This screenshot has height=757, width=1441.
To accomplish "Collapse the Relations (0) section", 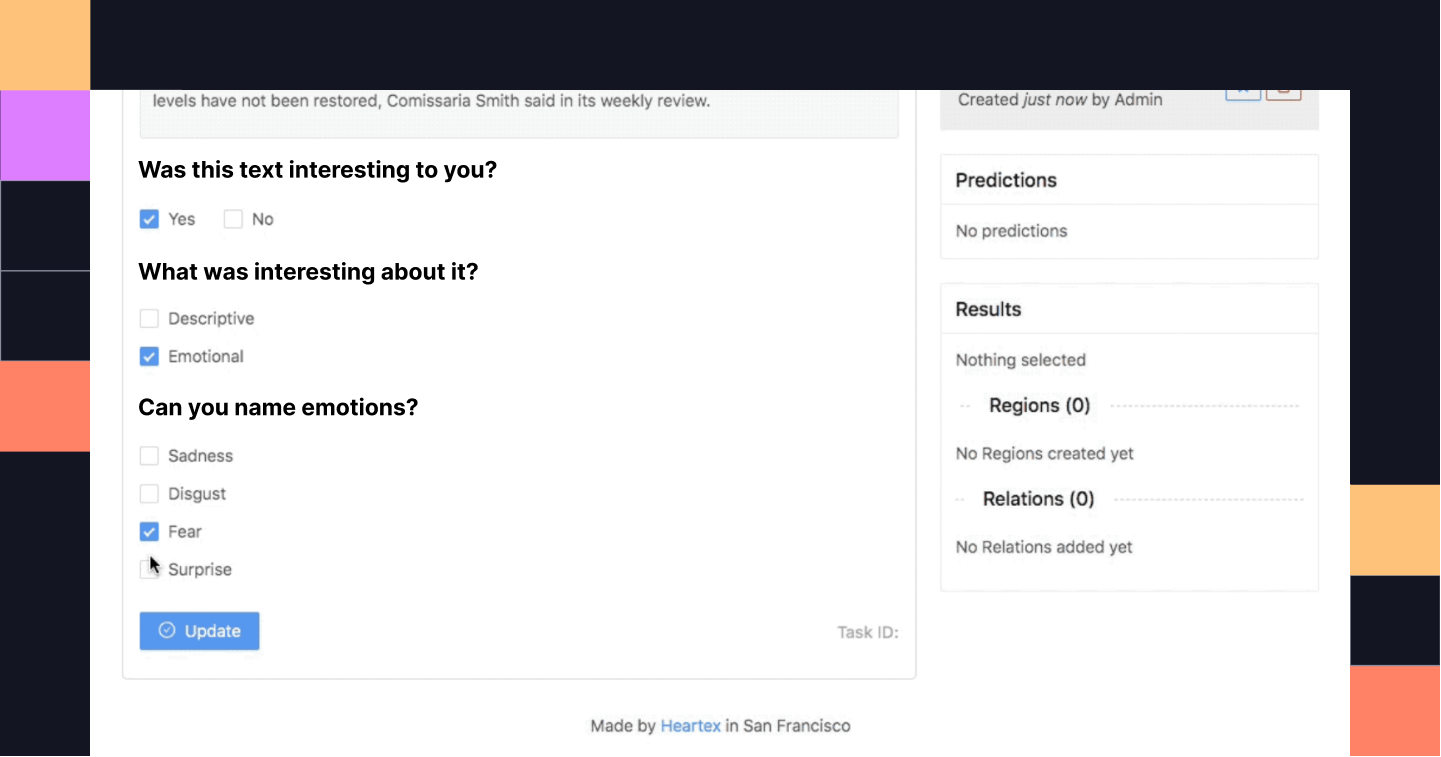I will coord(1038,498).
